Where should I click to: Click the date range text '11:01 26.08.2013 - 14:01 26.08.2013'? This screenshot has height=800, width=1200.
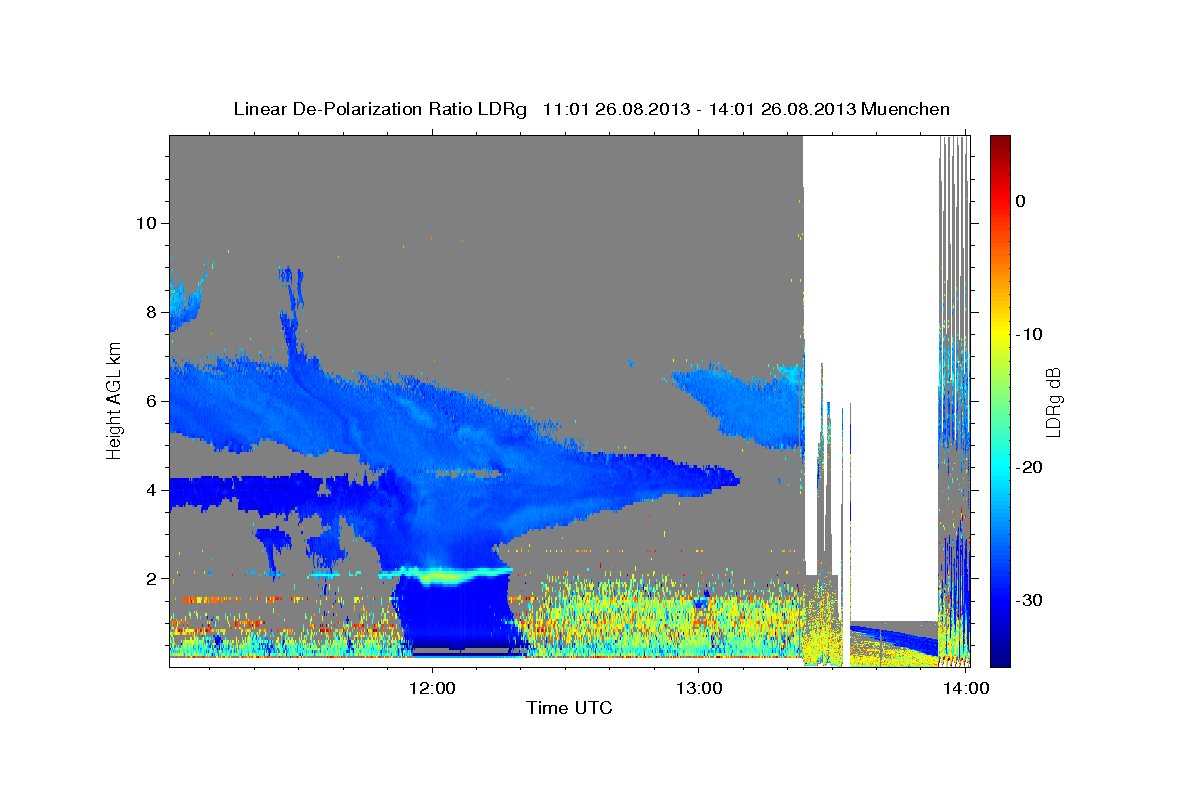point(699,109)
